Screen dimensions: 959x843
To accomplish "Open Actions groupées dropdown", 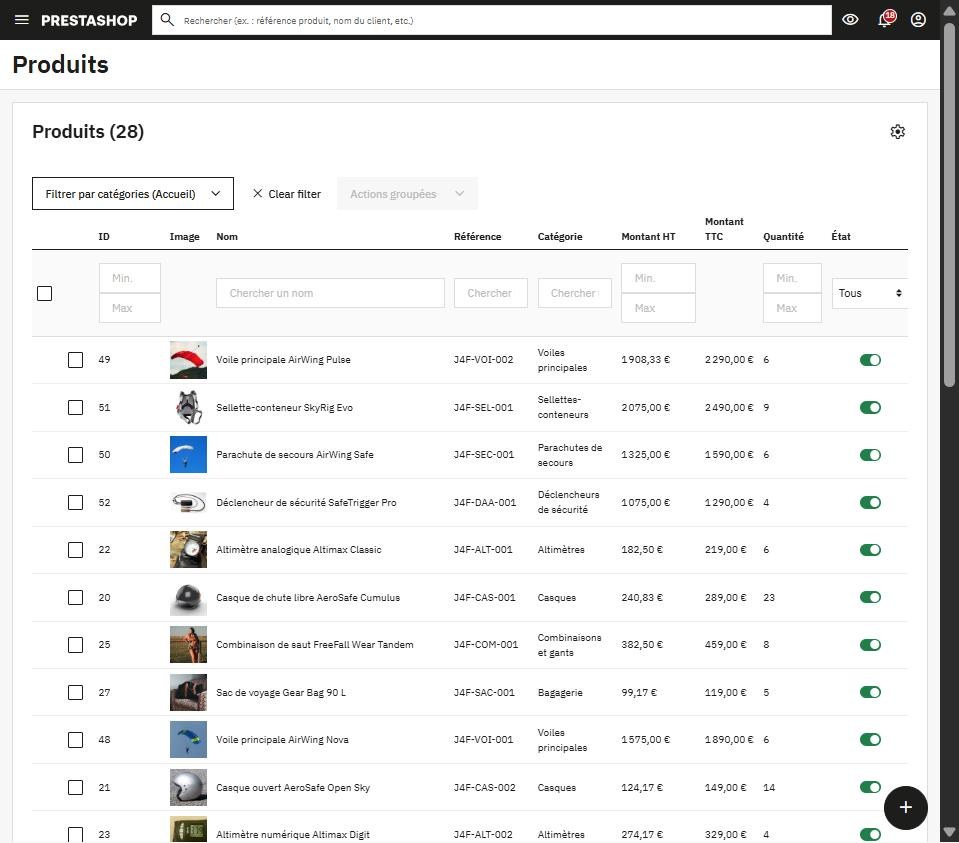I will [x=407, y=194].
